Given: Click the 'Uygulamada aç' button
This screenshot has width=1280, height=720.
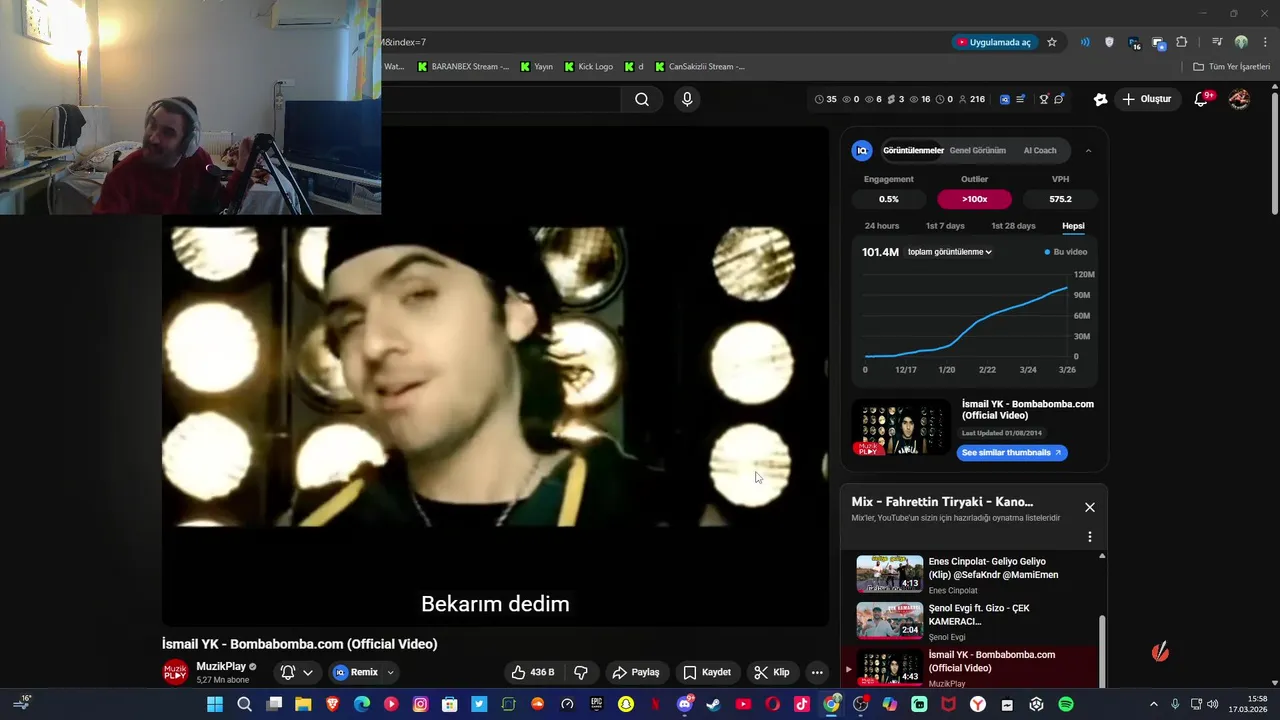Looking at the screenshot, I should click(x=993, y=42).
